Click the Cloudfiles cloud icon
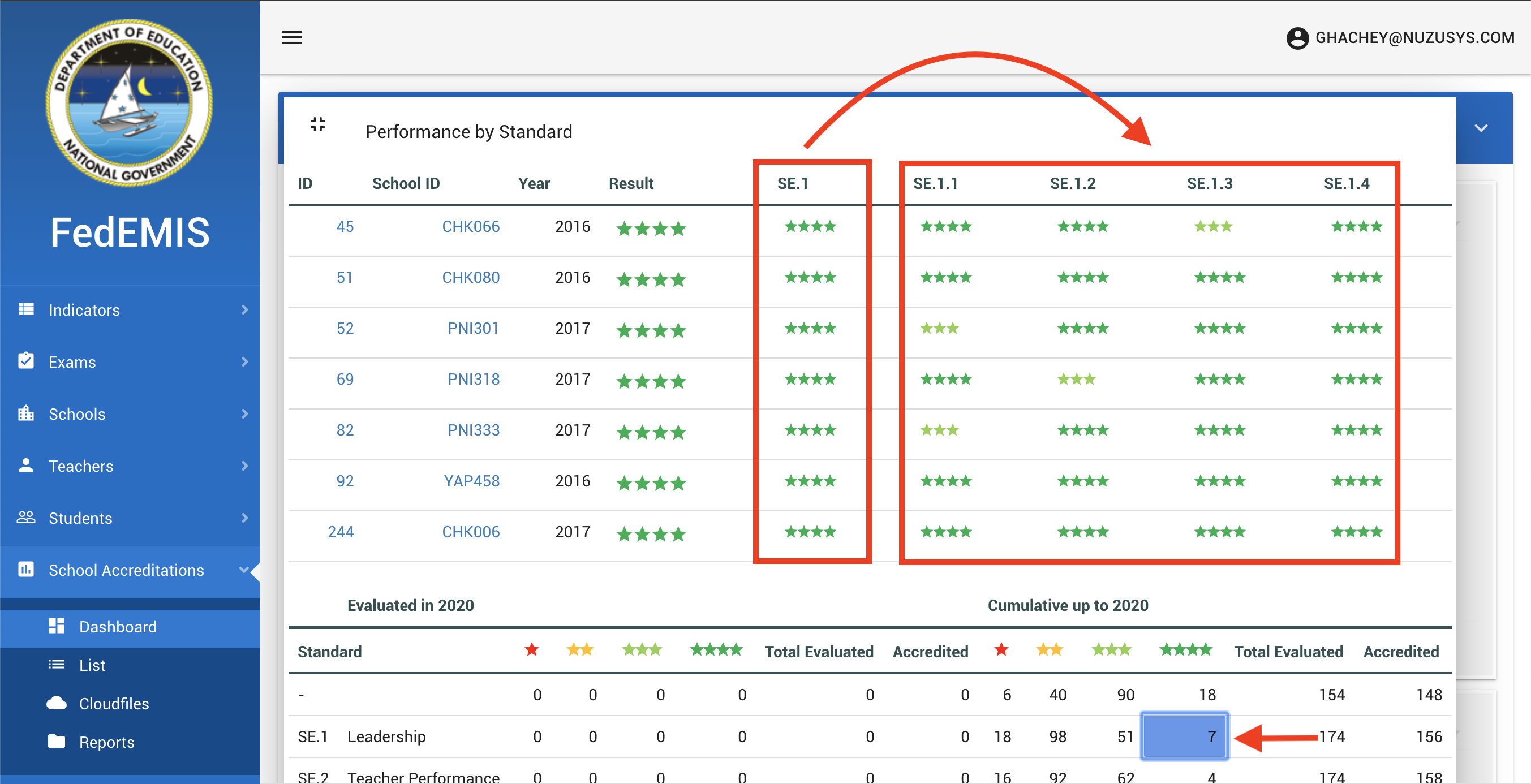The image size is (1531, 784). (57, 703)
